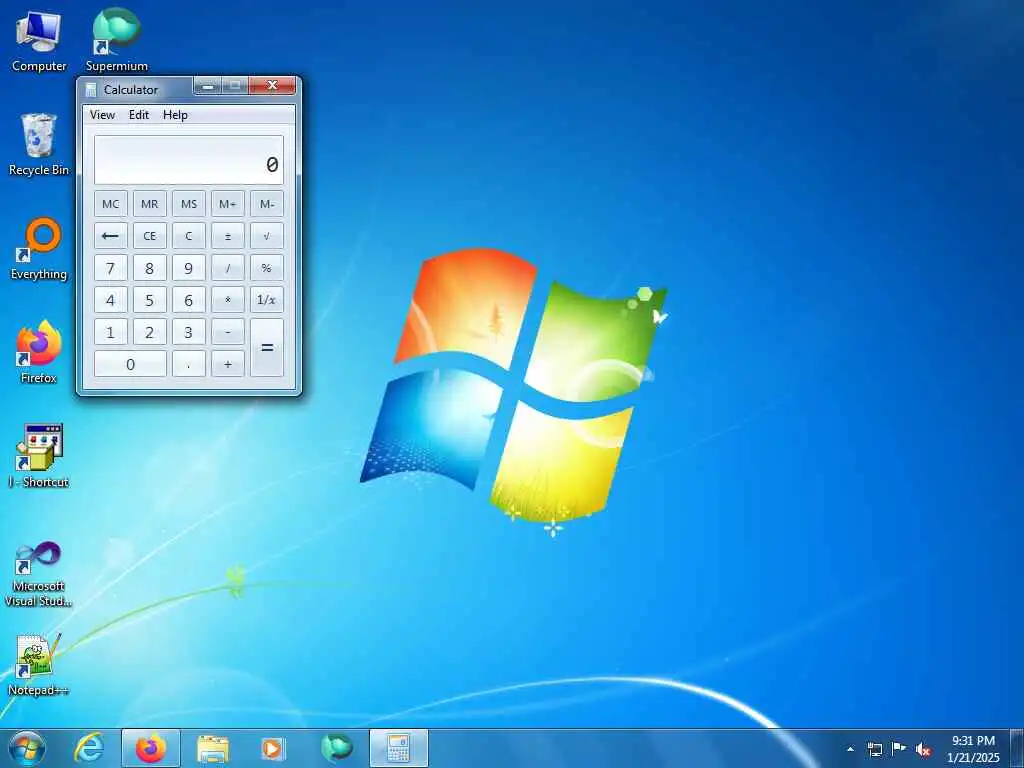Click digit 4 on the calculator
Viewport: 1024px width, 768px height.
110,300
